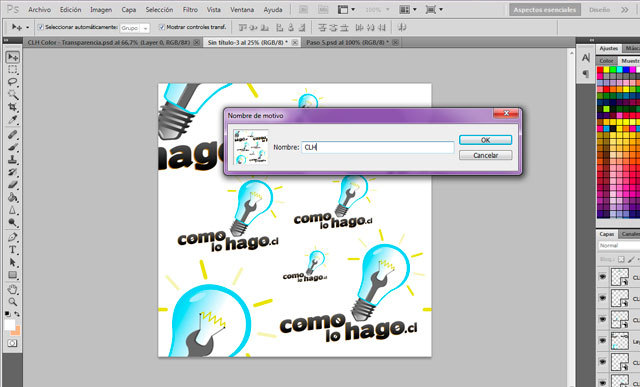Click OK in Nombre de motivo dialog
The width and height of the screenshot is (640, 387).
(x=485, y=140)
